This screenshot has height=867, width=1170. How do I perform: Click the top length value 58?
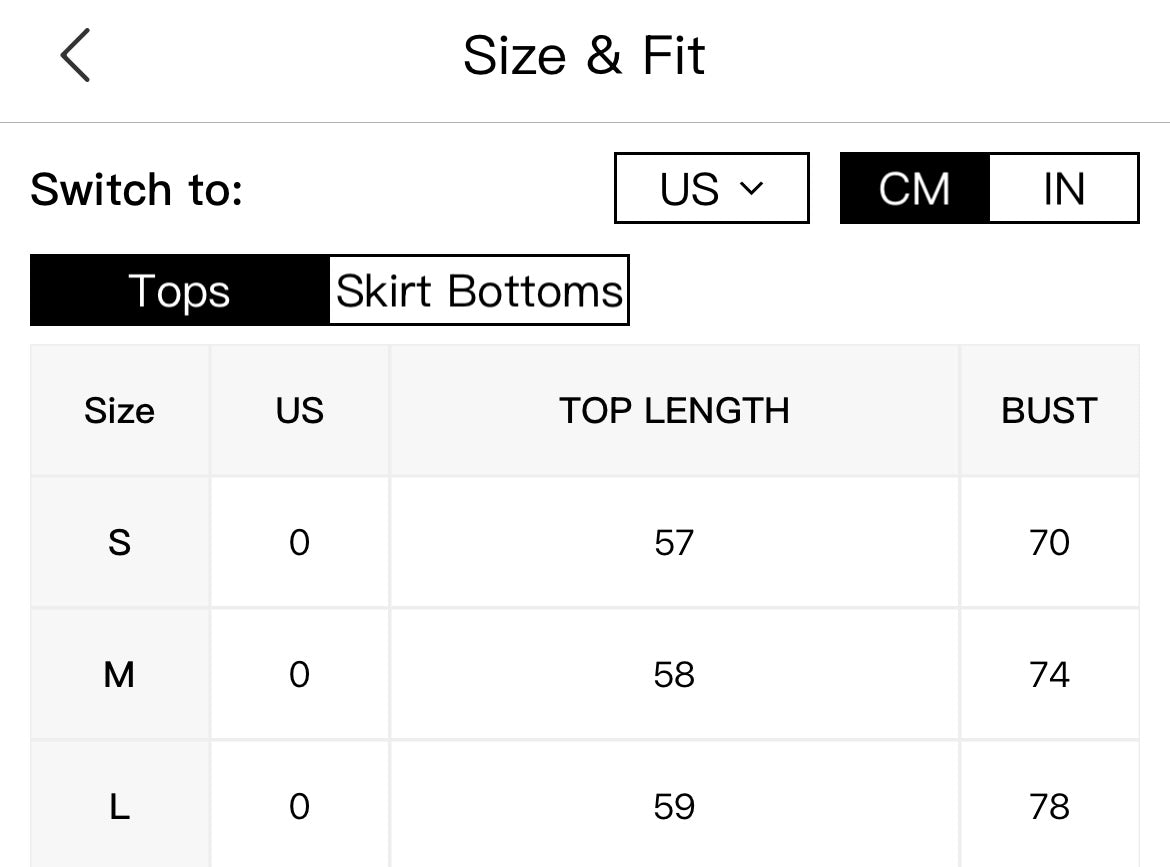coord(674,674)
